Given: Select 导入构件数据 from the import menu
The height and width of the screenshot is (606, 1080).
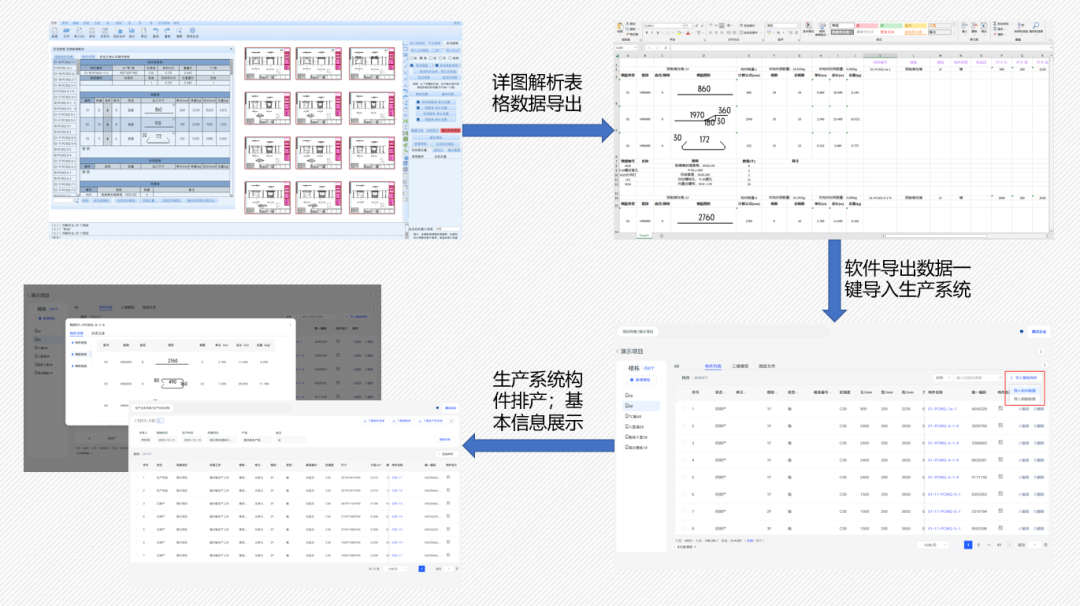Looking at the screenshot, I should (1026, 391).
